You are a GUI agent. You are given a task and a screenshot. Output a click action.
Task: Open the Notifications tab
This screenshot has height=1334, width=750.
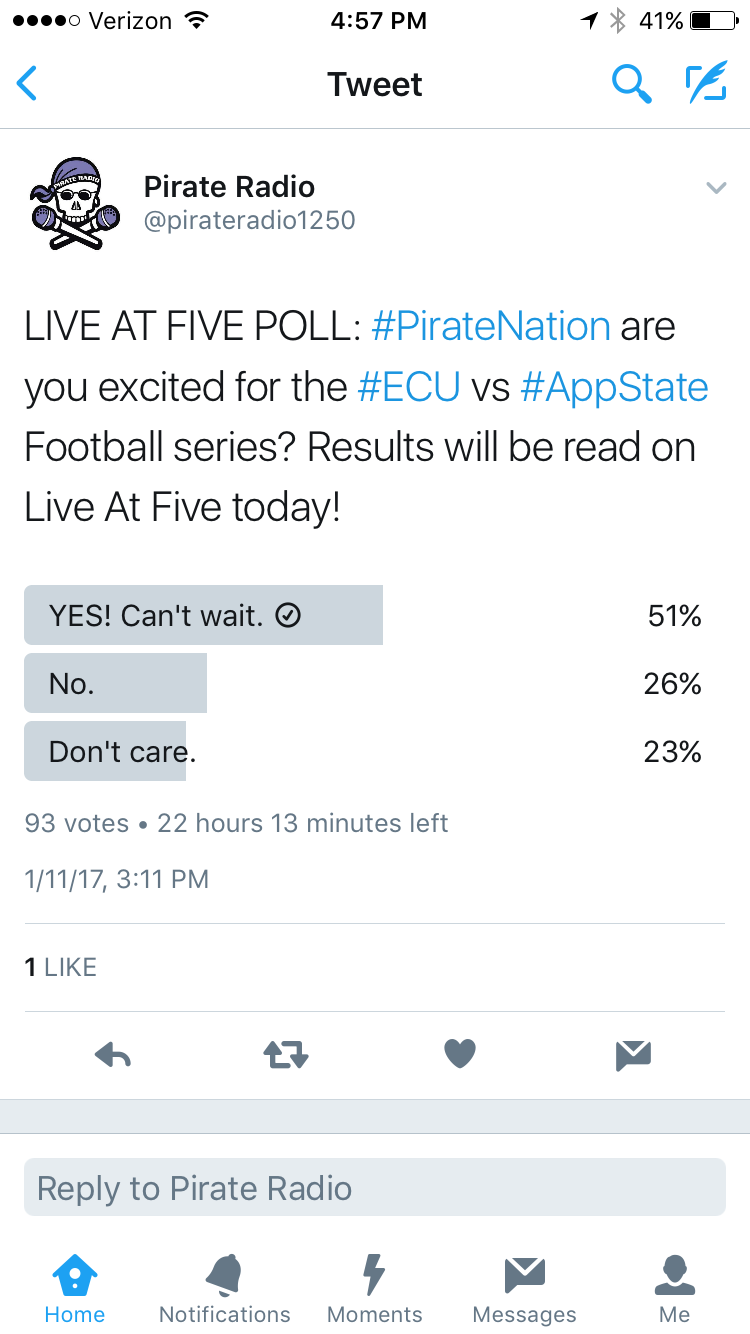coord(225,1289)
